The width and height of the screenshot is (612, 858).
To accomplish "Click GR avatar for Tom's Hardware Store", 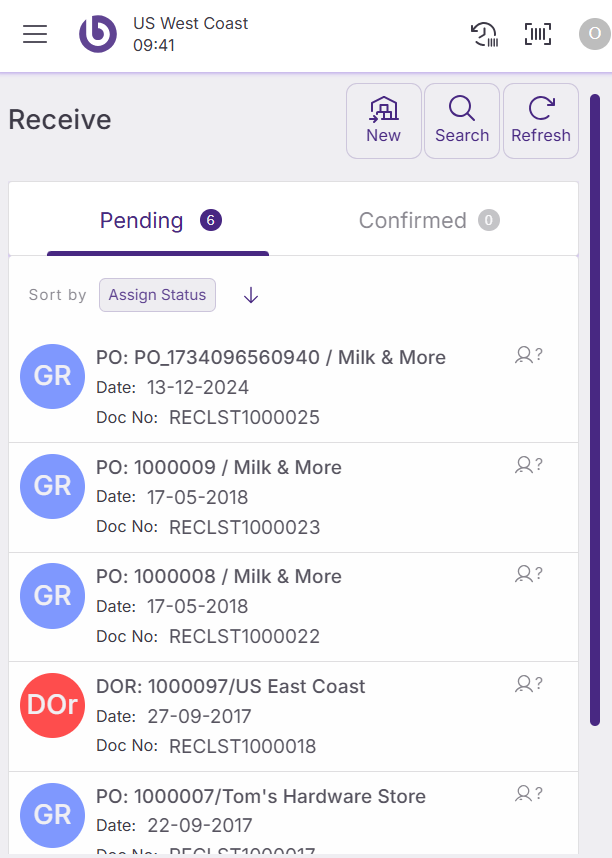I will 53,814.
